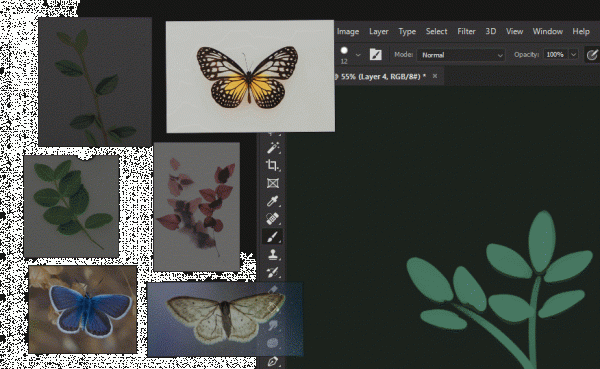This screenshot has width=600, height=369.
Task: Select the History Brush tool
Action: [x=272, y=272]
